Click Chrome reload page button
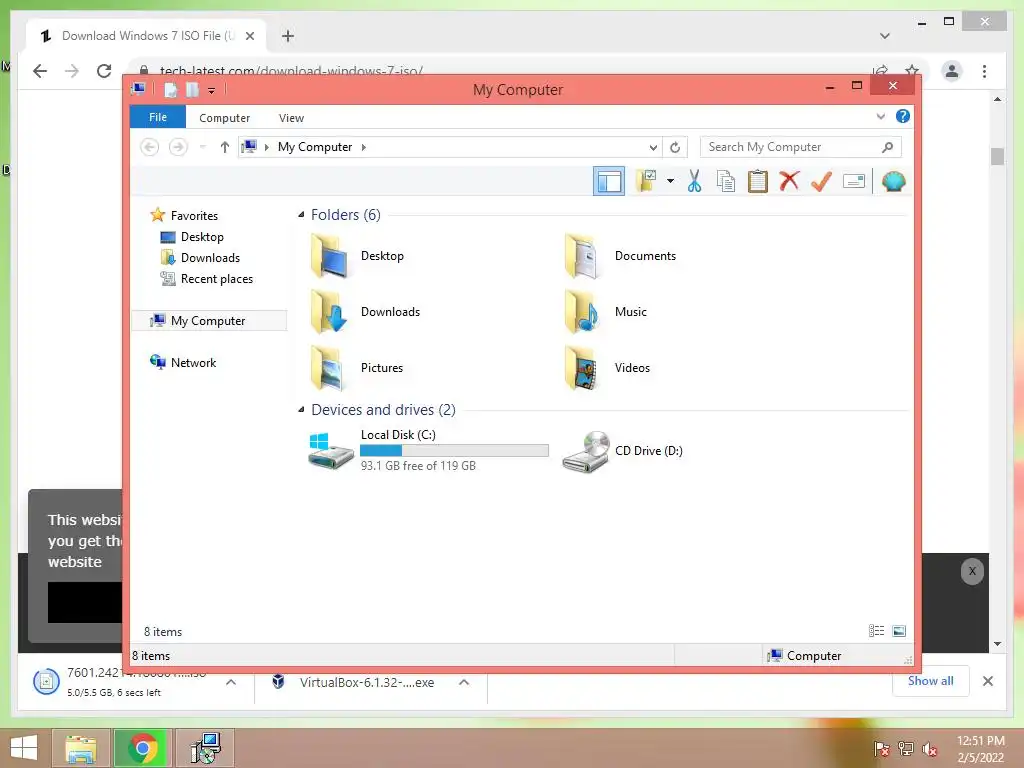The width and height of the screenshot is (1024, 768). pos(104,71)
